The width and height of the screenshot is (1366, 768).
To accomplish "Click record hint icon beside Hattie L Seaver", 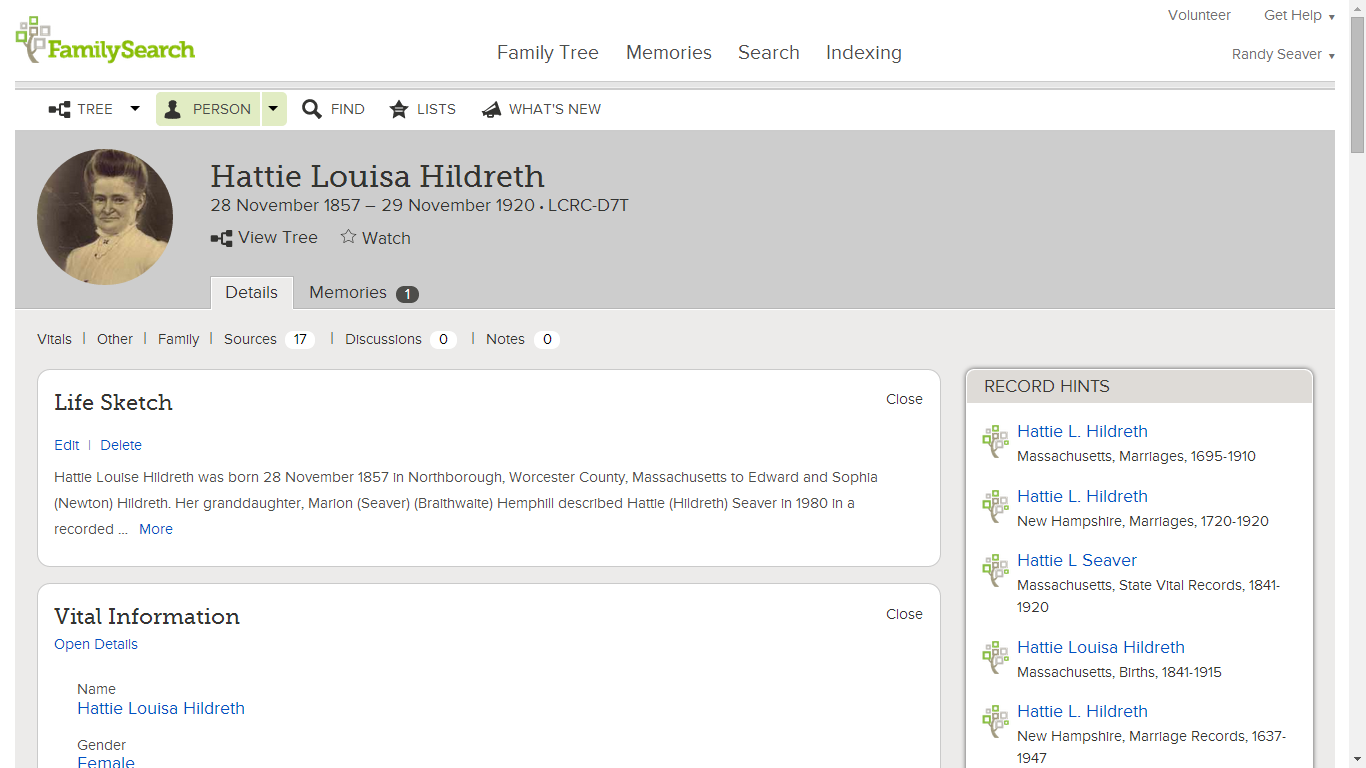I will [x=995, y=572].
